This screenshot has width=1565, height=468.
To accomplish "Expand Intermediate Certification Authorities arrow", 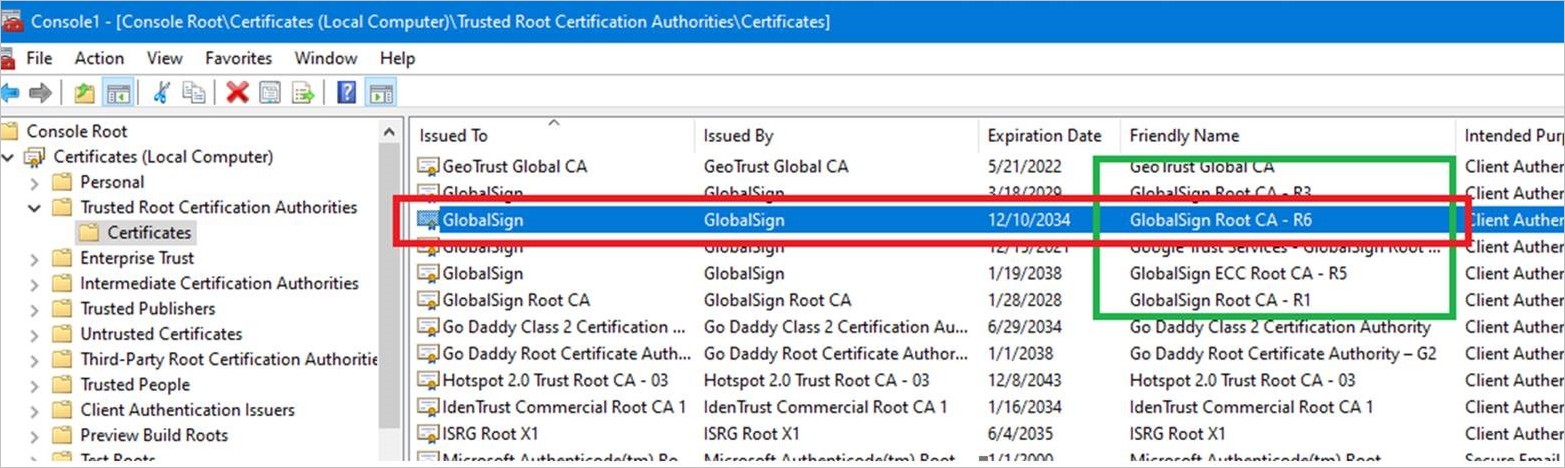I will (x=36, y=284).
